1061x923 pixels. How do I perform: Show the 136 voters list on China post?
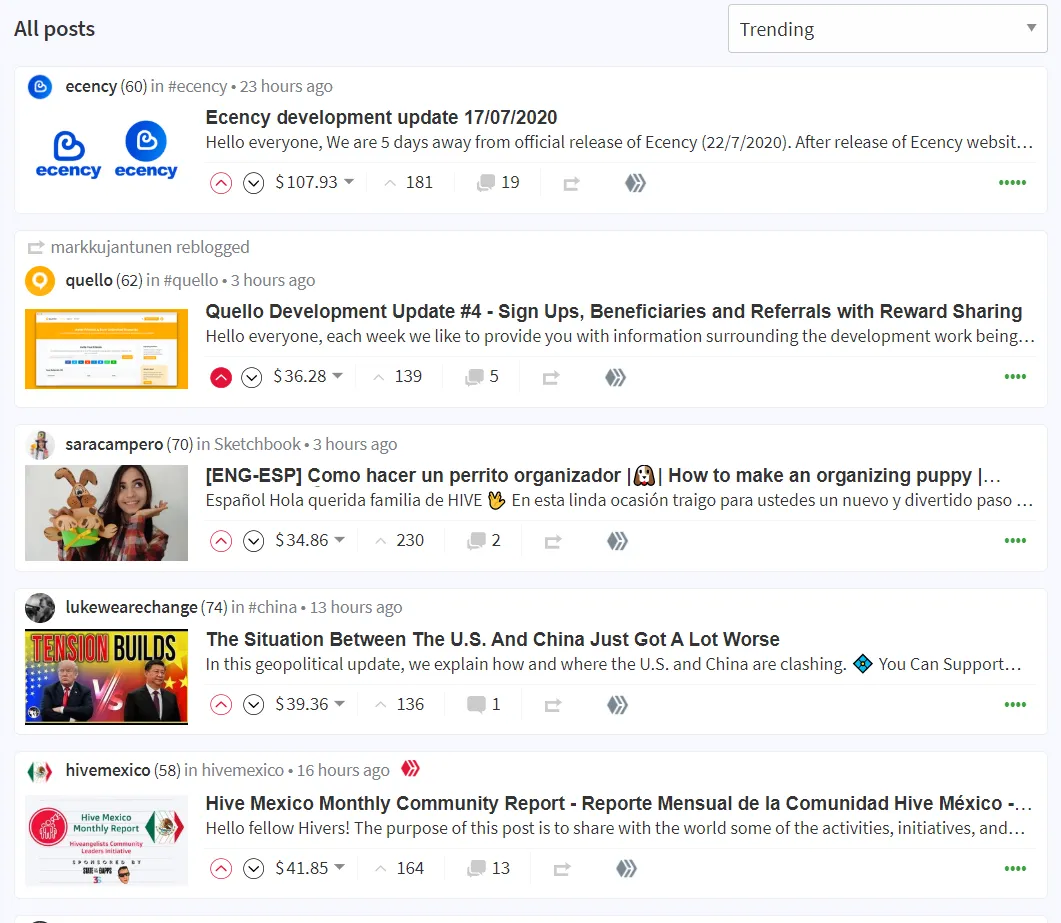coord(399,704)
